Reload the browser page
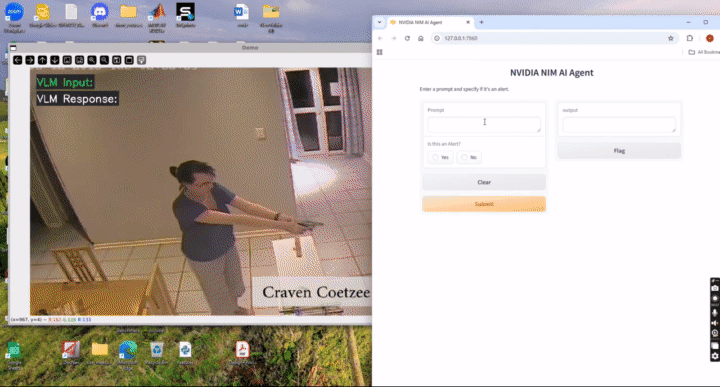Image resolution: width=720 pixels, height=387 pixels. click(407, 38)
